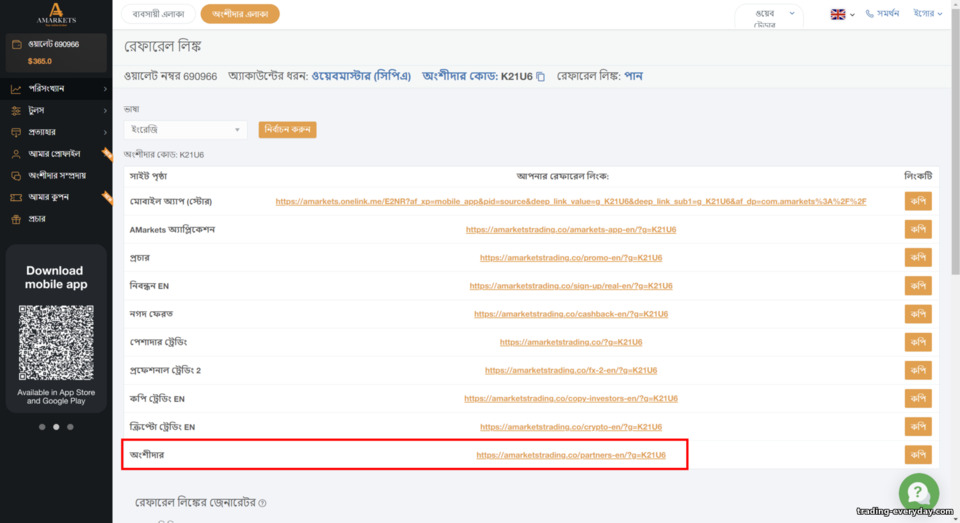Click the community icon beside অংশীদার সম্প্রদায়
This screenshot has height=523, width=960.
[x=16, y=176]
